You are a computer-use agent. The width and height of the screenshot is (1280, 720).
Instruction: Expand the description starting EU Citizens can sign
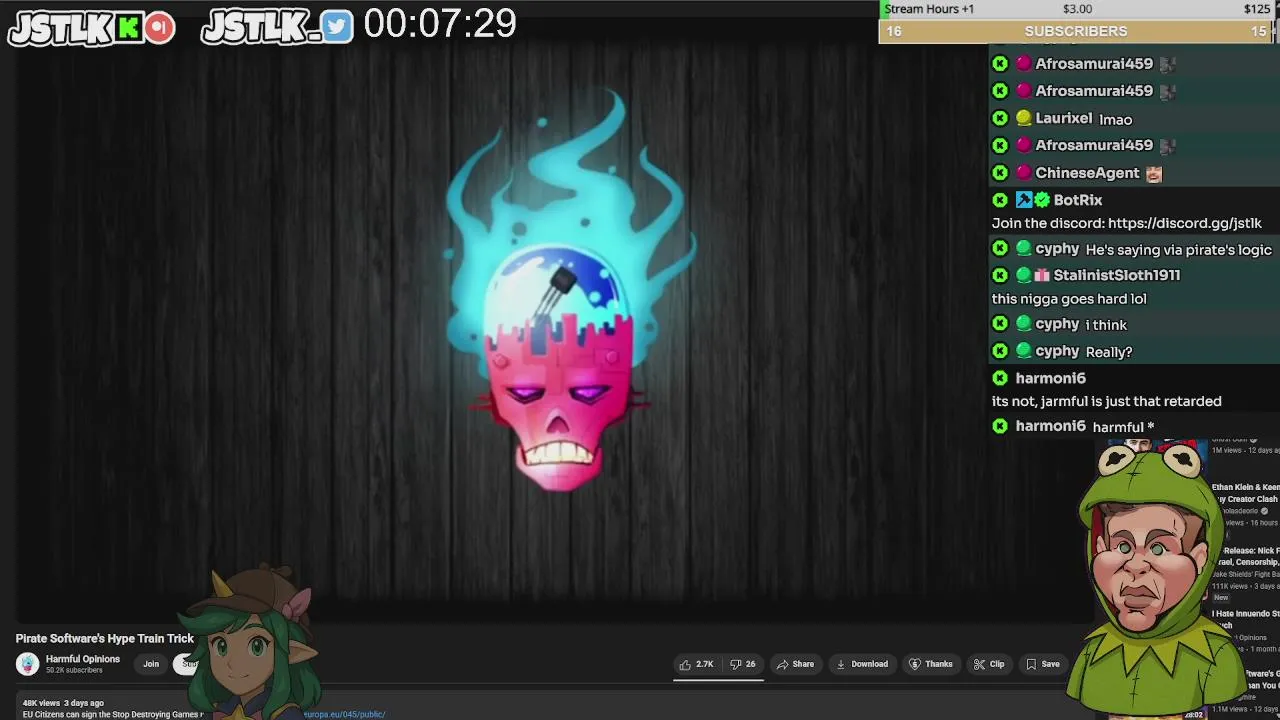(x=112, y=714)
